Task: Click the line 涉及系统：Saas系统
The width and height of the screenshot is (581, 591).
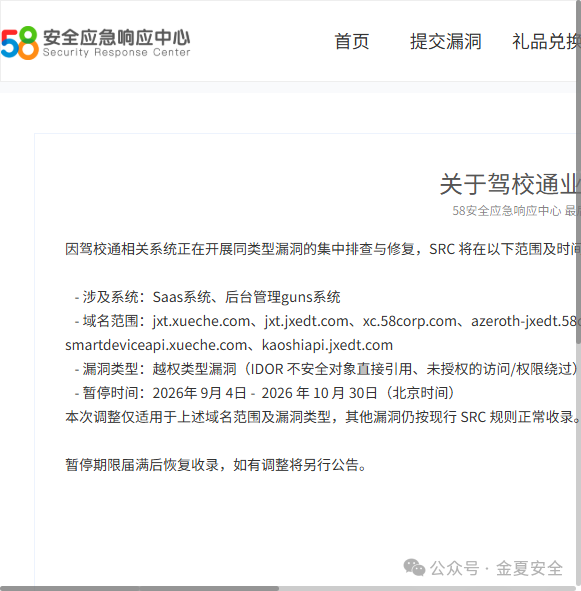Action: coord(207,297)
